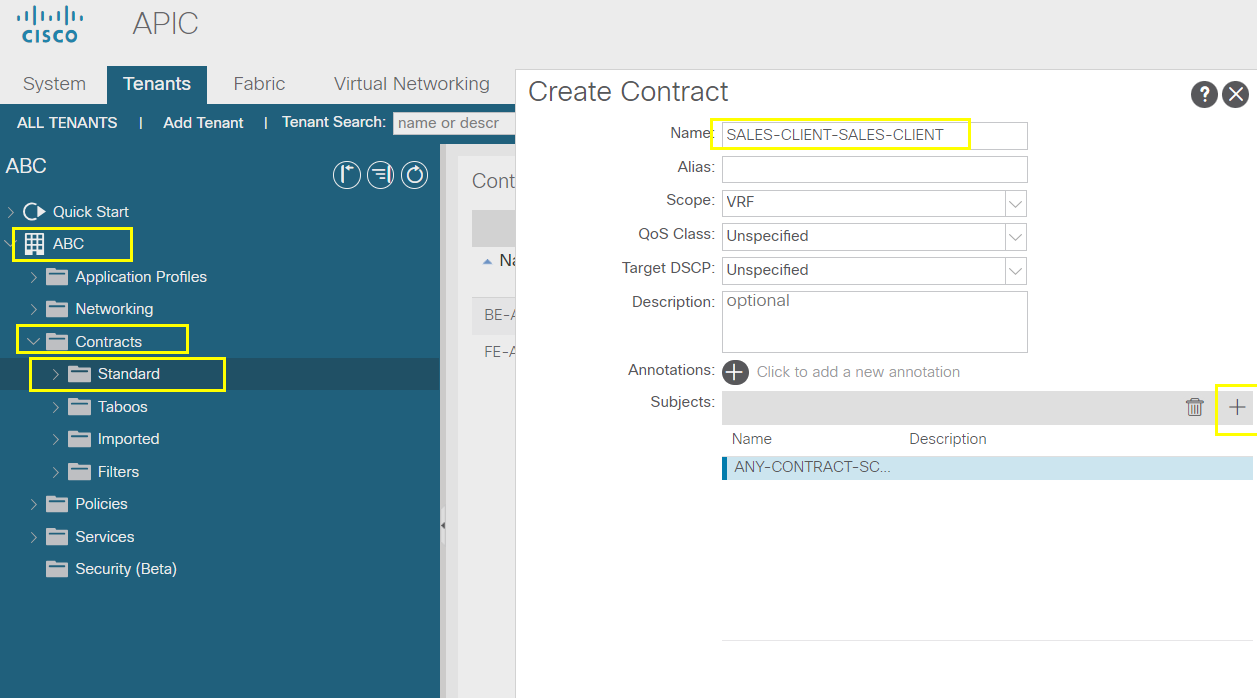Select Application Profiles tree item
Viewport: 1257px width, 698px height.
tap(141, 277)
